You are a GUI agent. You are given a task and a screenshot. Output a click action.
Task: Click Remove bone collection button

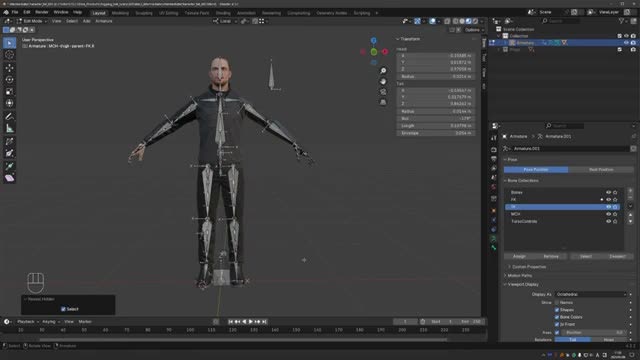(551, 256)
